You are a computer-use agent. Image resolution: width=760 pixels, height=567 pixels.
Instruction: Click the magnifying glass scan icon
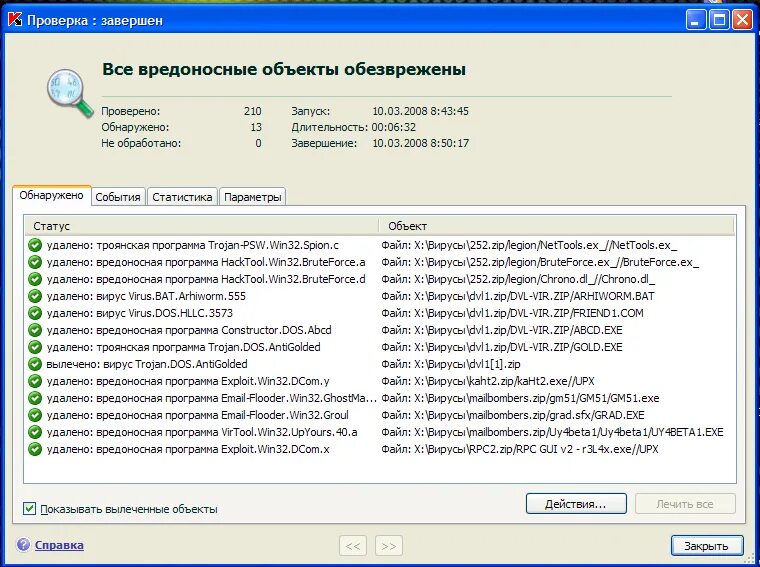tap(70, 93)
